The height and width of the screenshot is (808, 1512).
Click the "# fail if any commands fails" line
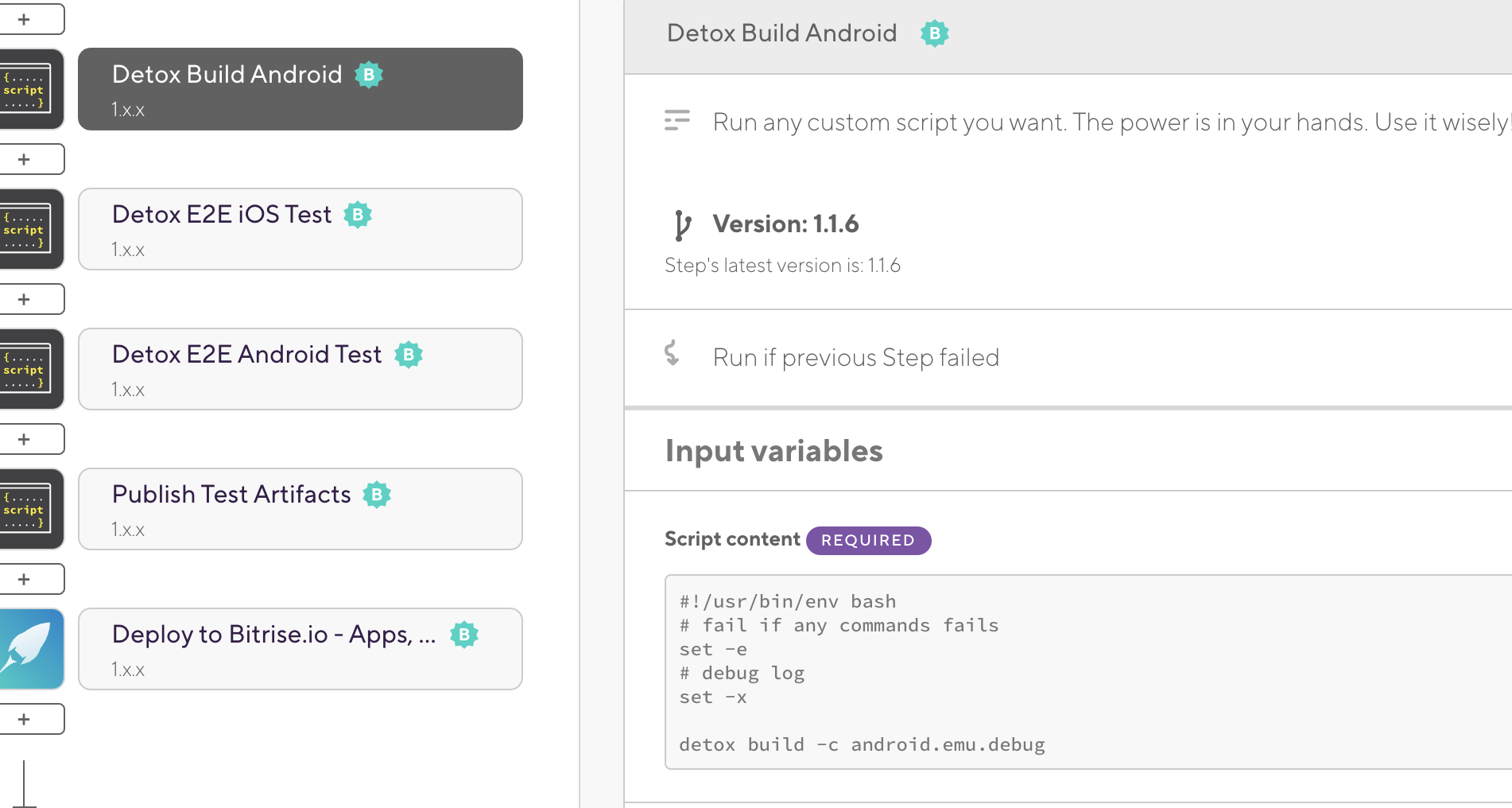point(839,625)
